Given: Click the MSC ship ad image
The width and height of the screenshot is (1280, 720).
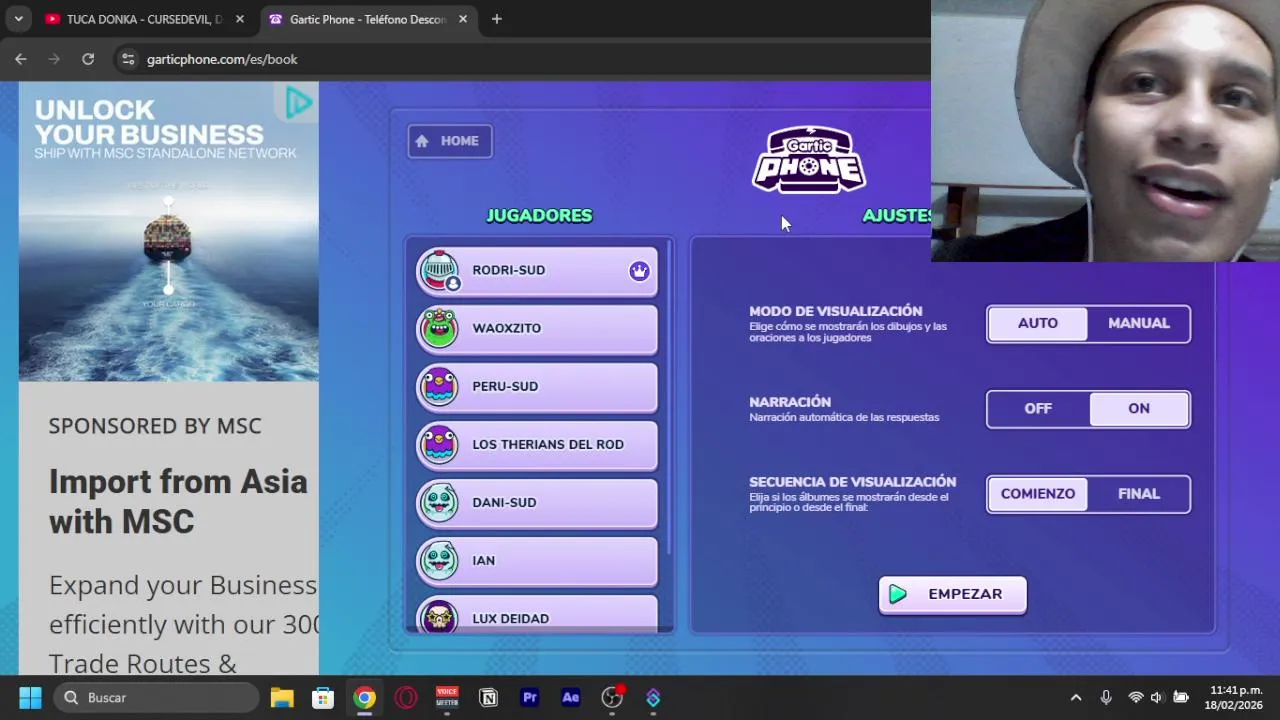Looking at the screenshot, I should [168, 231].
